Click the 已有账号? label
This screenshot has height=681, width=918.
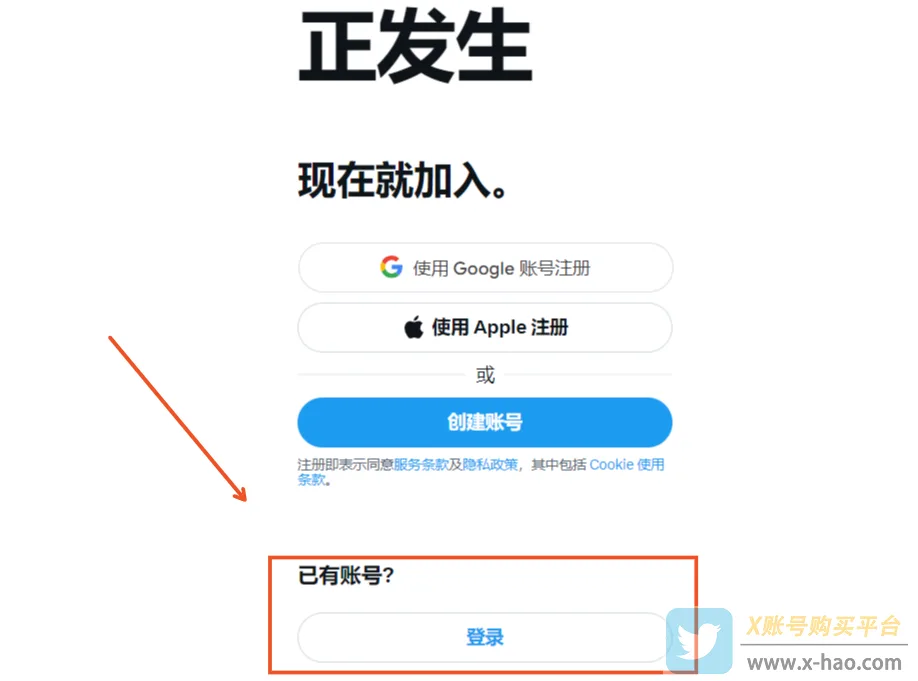(346, 576)
